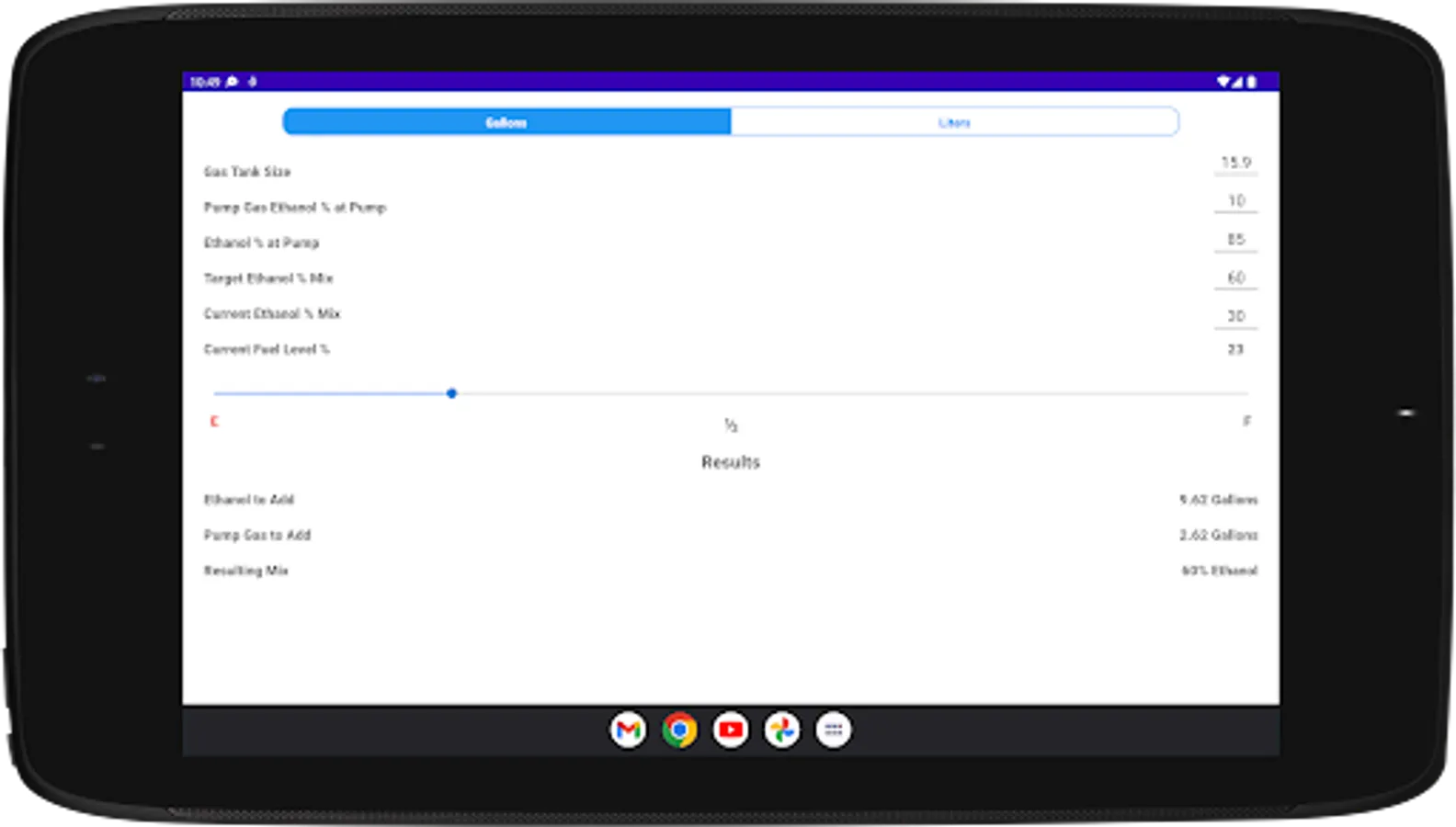Click the "Gas Tank Size" label

[247, 172]
